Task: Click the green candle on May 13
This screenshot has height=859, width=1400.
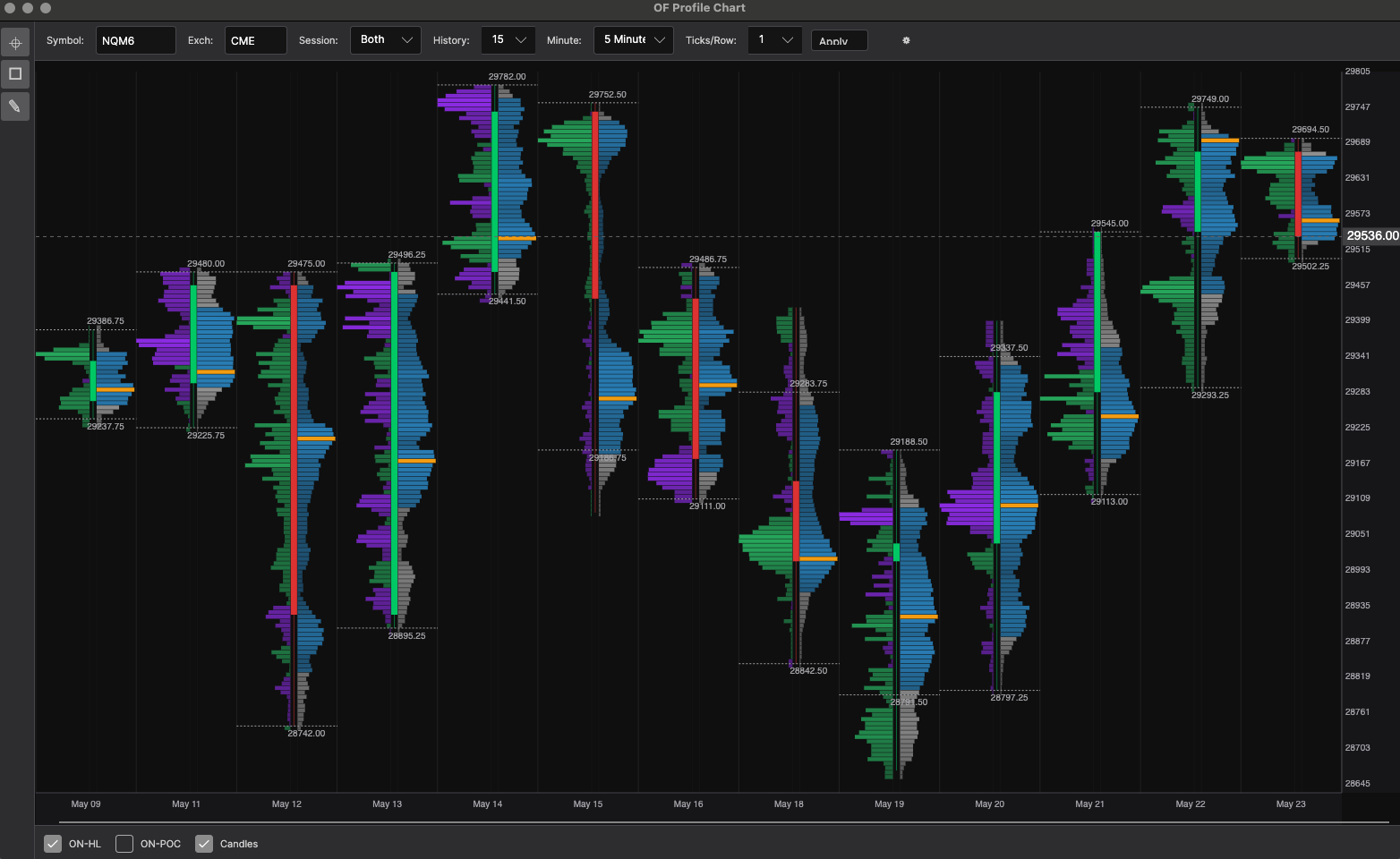Action: pos(394,443)
